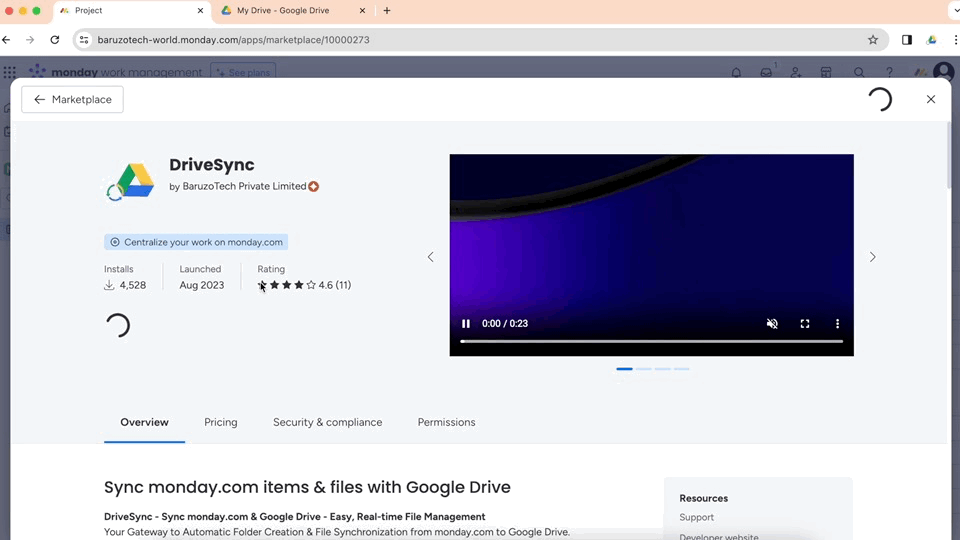Switch to the Project browser tab
Image resolution: width=960 pixels, height=540 pixels.
click(x=132, y=10)
